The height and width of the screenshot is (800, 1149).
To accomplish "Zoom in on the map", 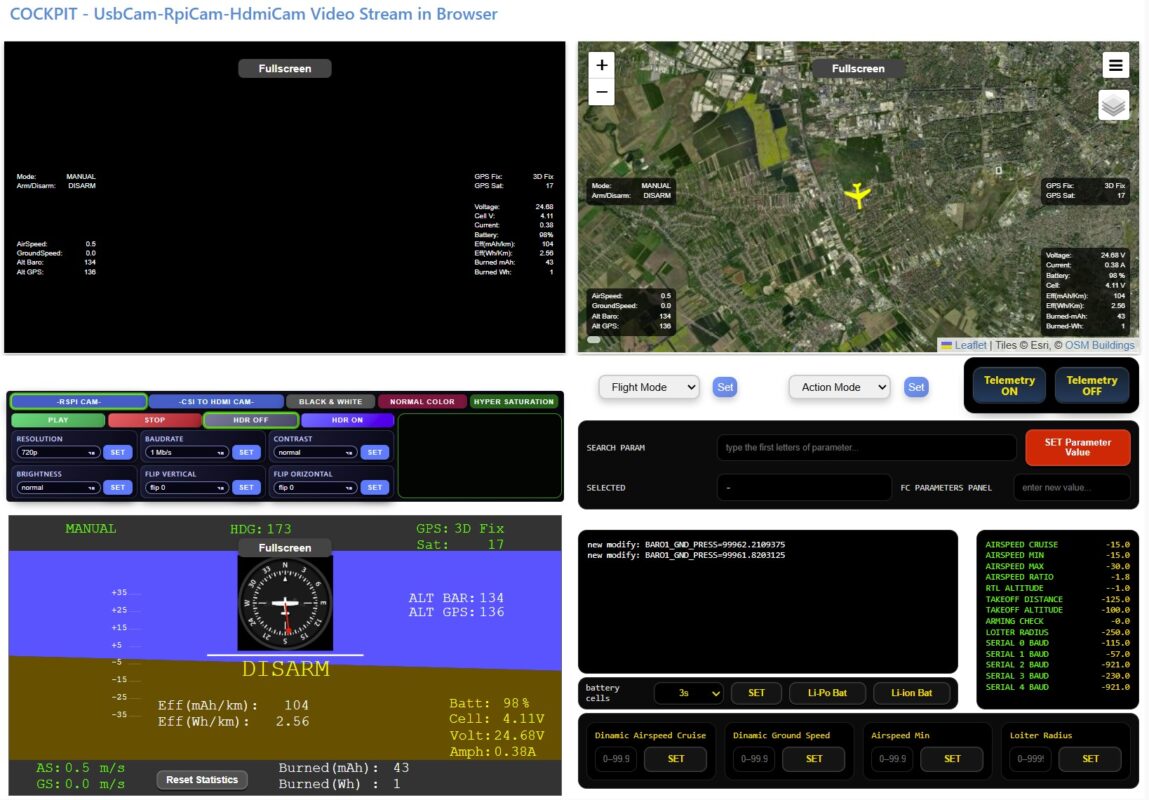I will click(601, 65).
